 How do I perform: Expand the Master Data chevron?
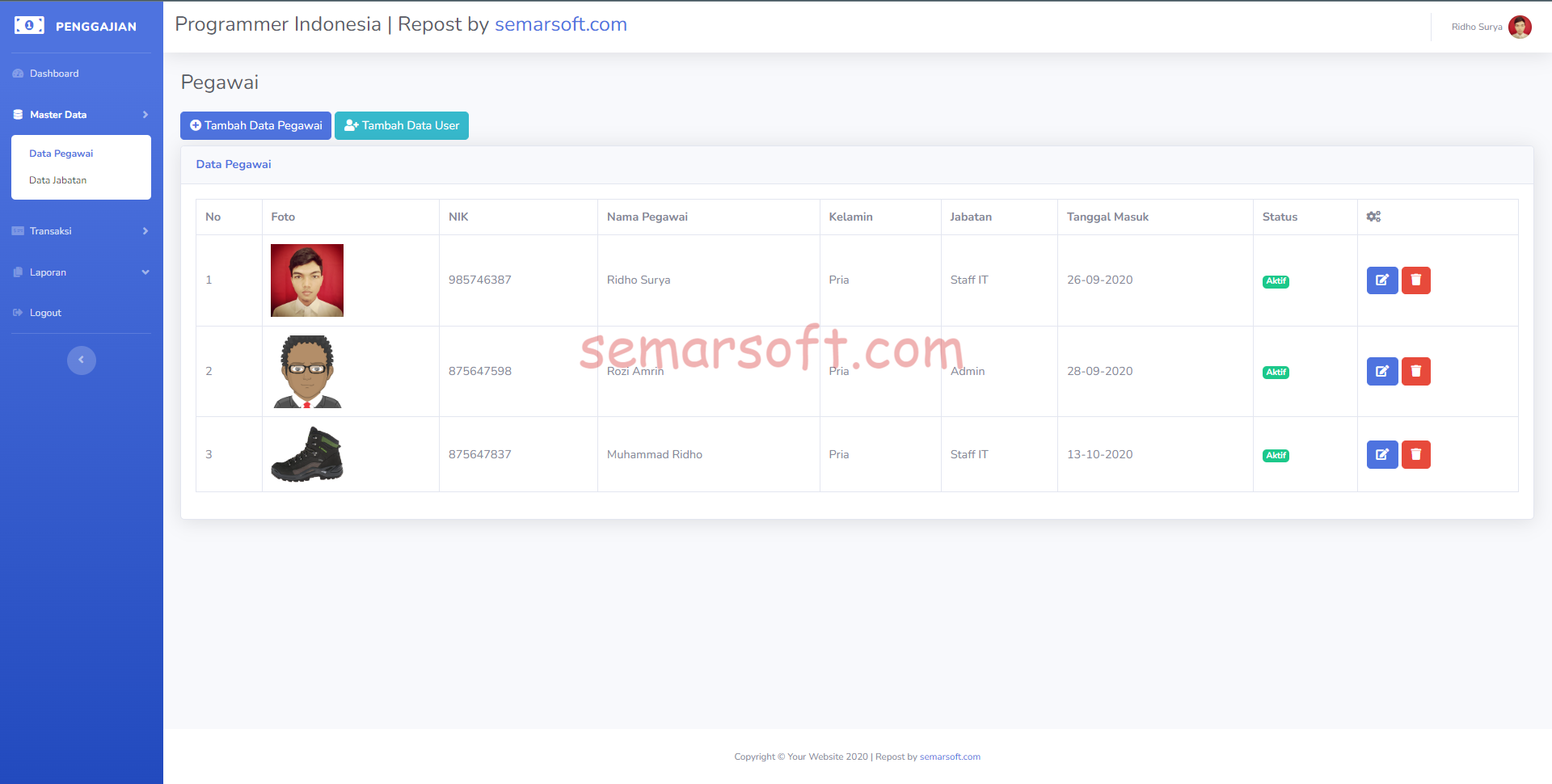coord(145,114)
